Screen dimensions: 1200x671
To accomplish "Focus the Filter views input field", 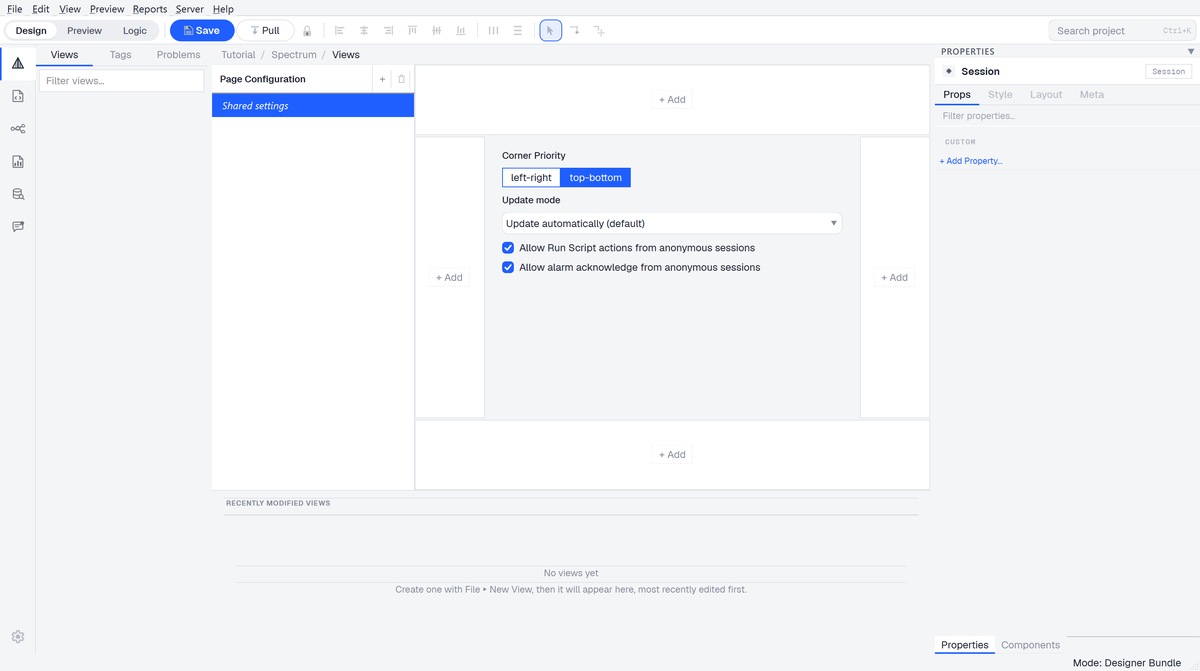I will 121,81.
